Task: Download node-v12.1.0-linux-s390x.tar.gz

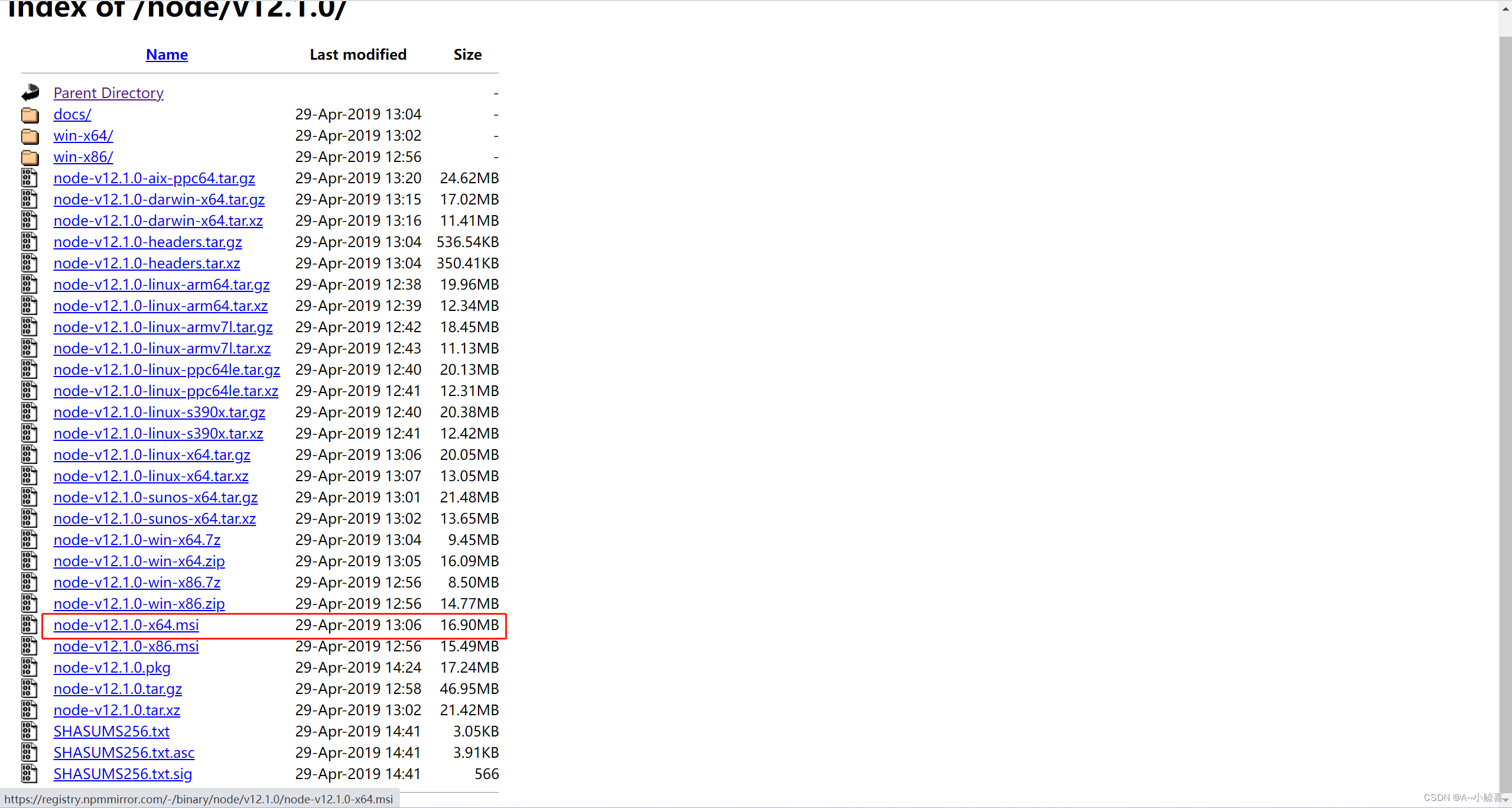Action: click(160, 412)
